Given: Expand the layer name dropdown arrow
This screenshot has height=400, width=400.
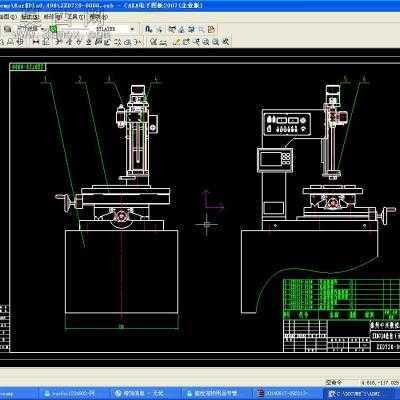Looking at the screenshot, I should point(43,29).
